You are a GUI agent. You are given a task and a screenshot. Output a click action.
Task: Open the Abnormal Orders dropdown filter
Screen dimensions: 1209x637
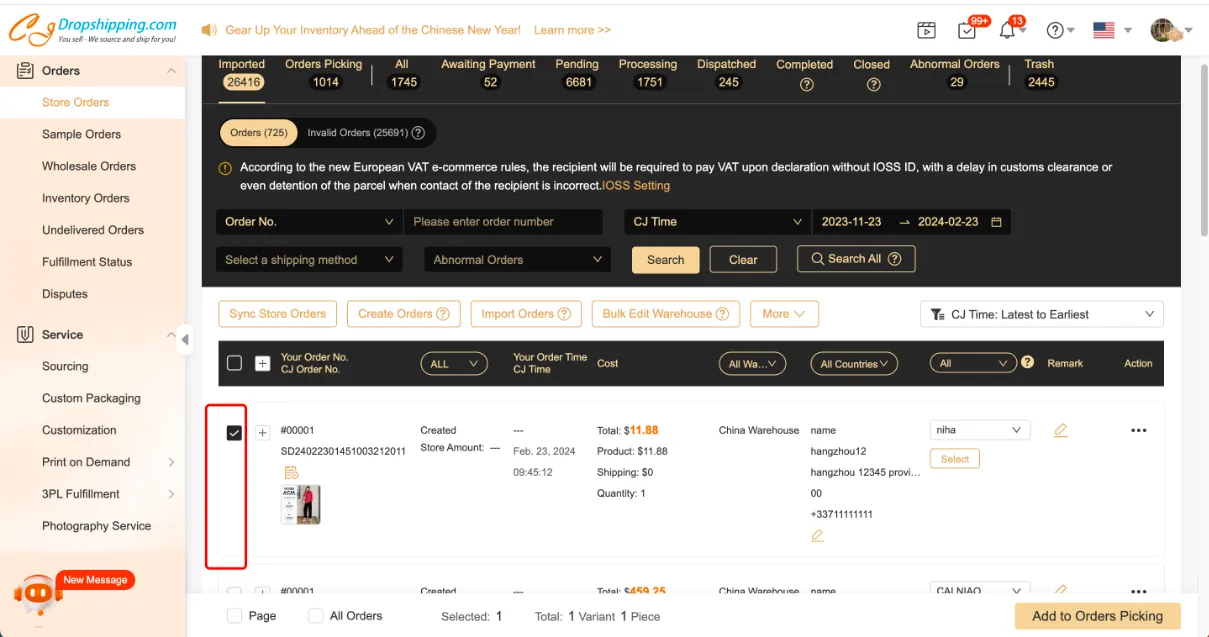click(x=517, y=260)
